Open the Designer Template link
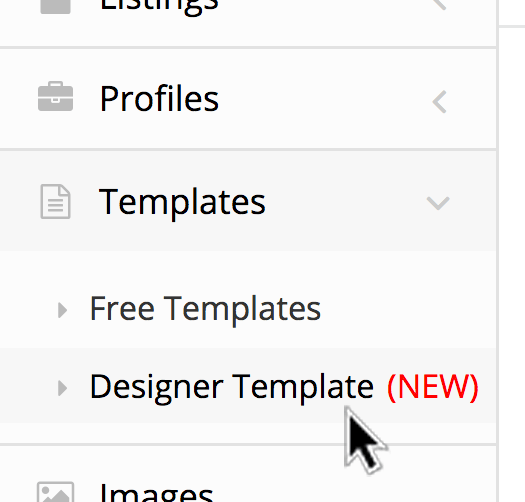The image size is (525, 502). pyautogui.click(x=232, y=387)
